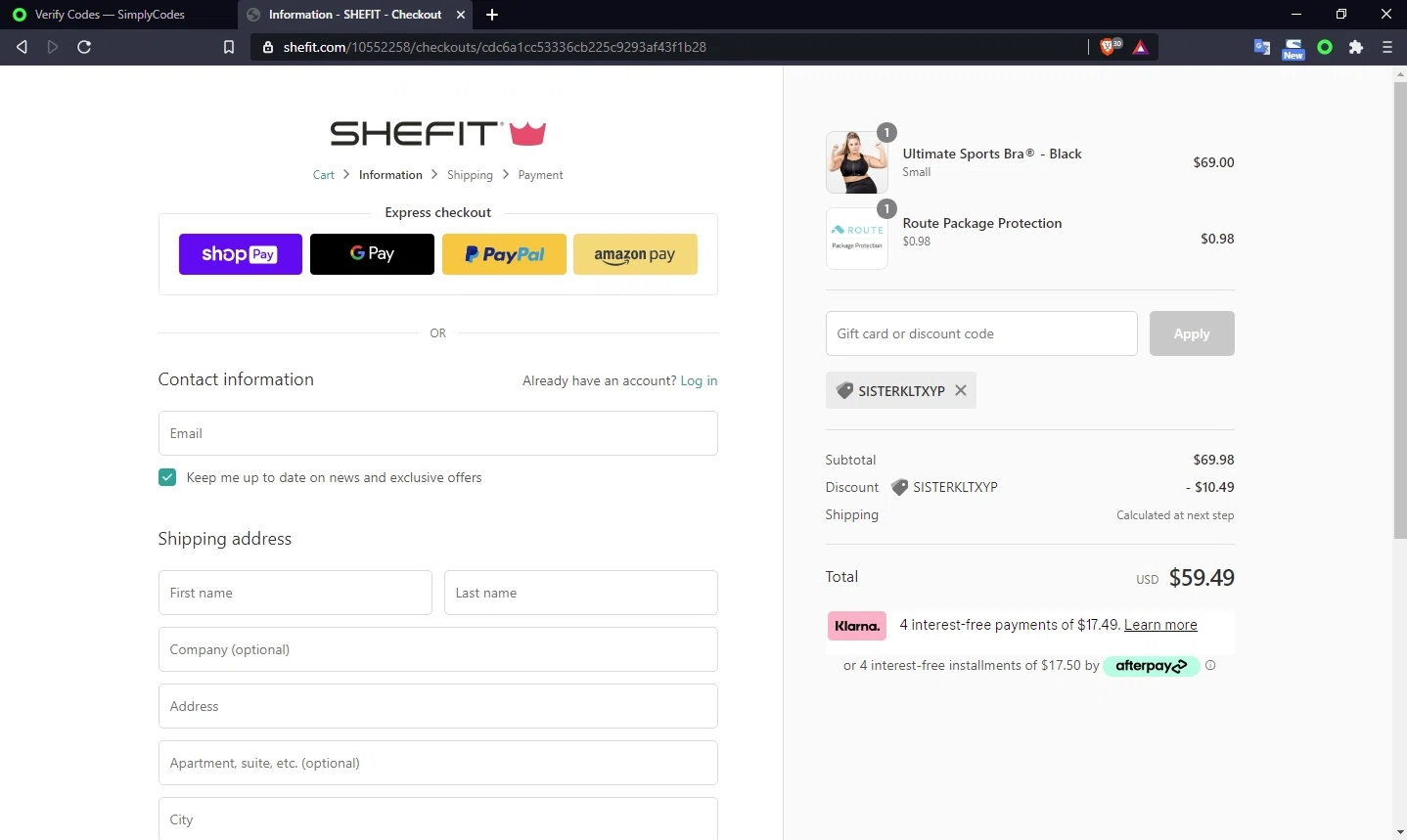Open a new browser tab
The image size is (1407, 840).
tap(492, 15)
